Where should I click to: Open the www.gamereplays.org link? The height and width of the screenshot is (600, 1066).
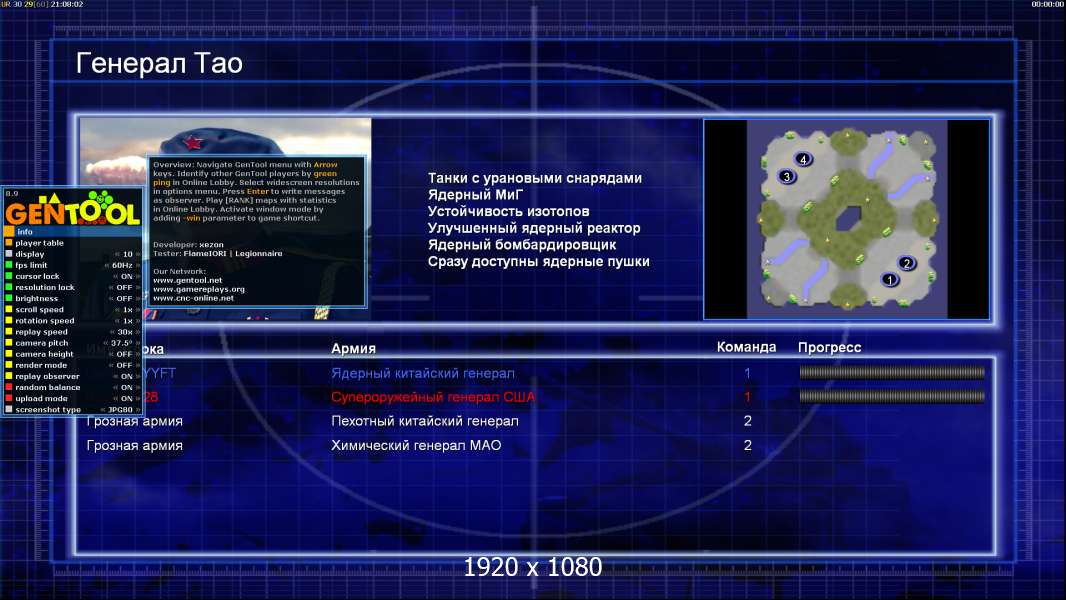tap(199, 289)
